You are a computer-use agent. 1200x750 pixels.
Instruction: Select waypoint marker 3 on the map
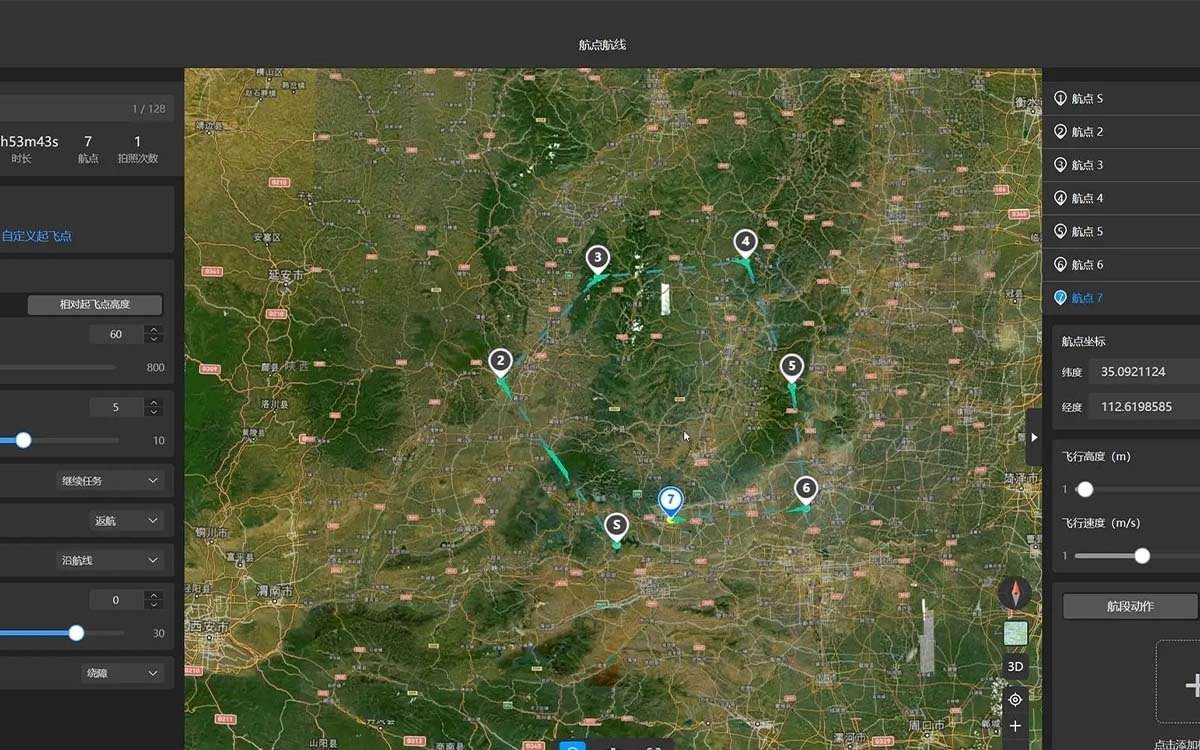pos(597,260)
